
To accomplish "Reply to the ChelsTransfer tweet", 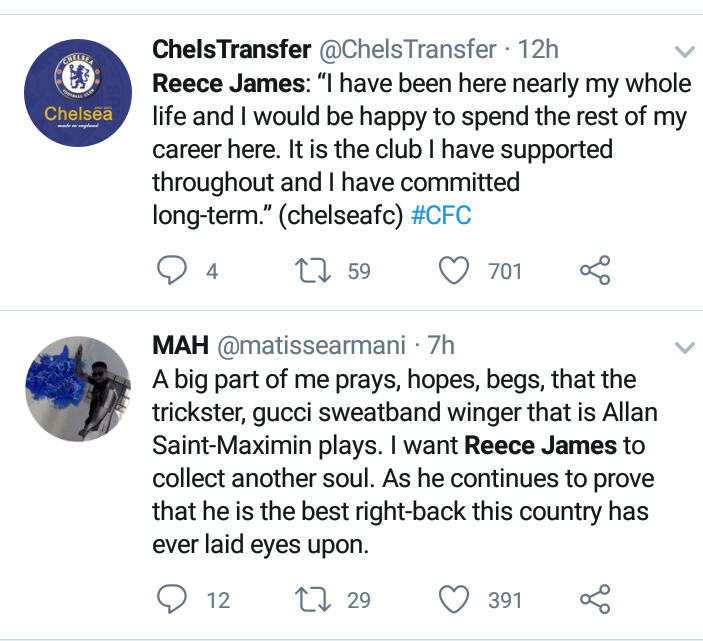I will 173,270.
